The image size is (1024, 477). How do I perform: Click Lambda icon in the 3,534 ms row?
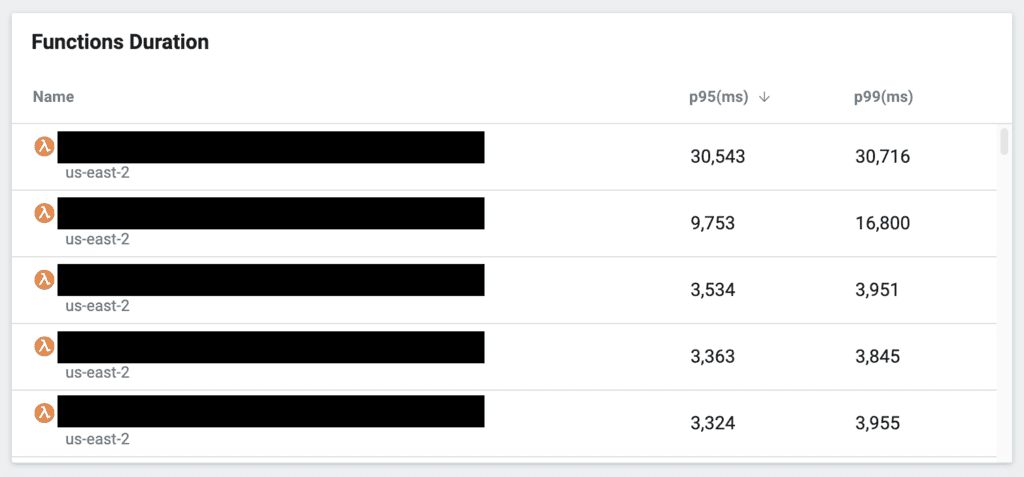[44, 280]
